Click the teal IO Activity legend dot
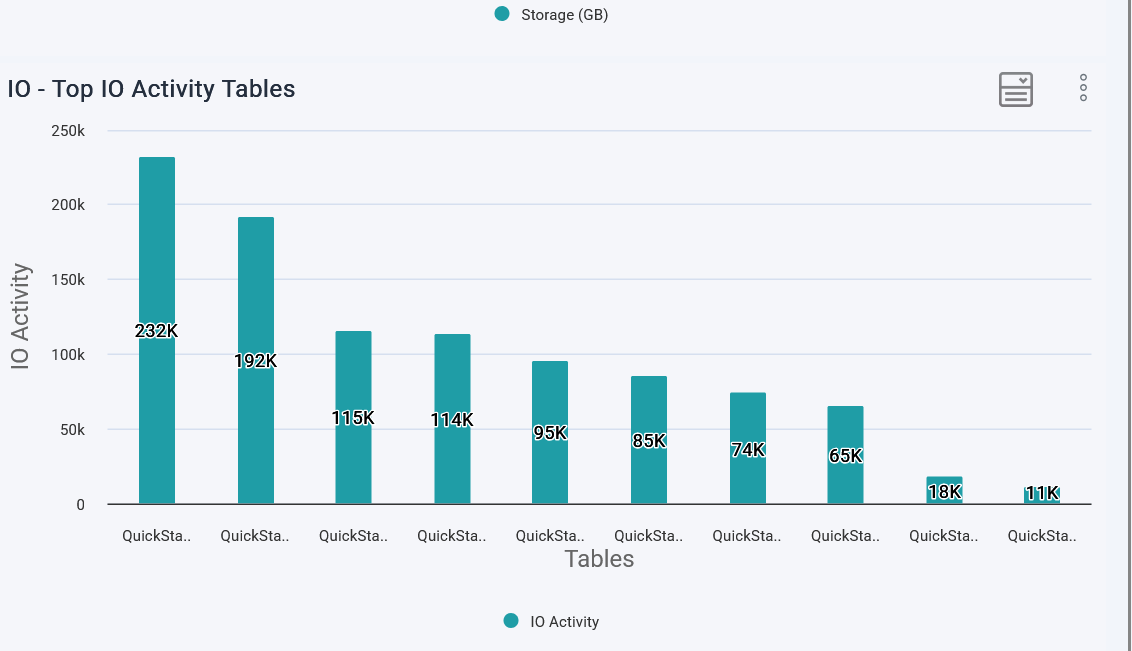This screenshot has width=1132, height=651. click(511, 621)
